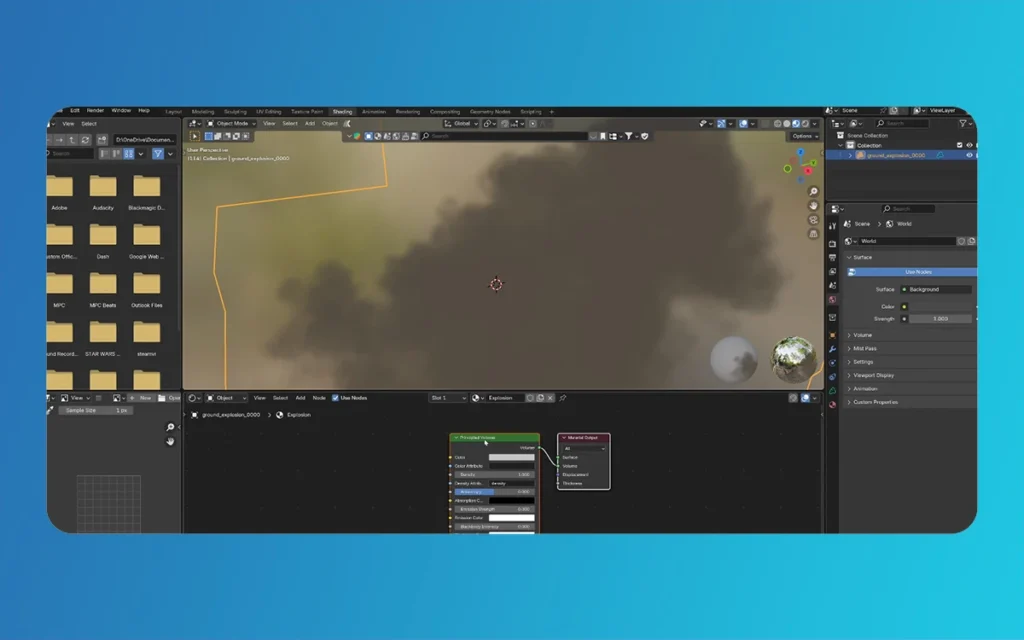Click the file browser refresh icon
Screen dimensions: 1024x640
(85, 140)
